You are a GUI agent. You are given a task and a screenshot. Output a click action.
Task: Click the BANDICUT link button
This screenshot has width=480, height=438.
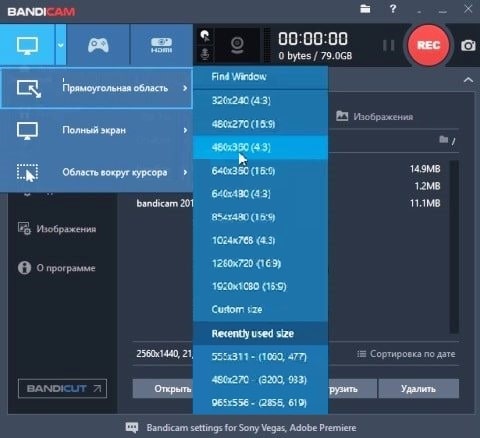62,388
